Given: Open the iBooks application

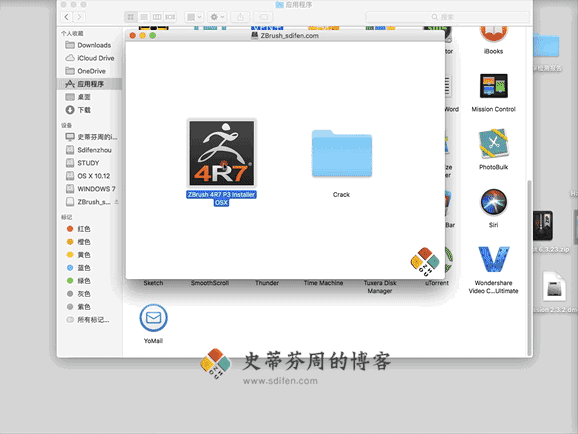Looking at the screenshot, I should tap(494, 34).
